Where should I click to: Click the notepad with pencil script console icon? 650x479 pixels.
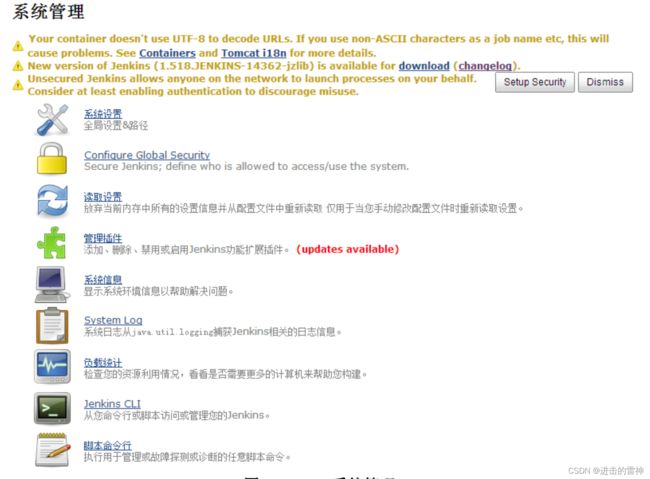pyautogui.click(x=52, y=450)
